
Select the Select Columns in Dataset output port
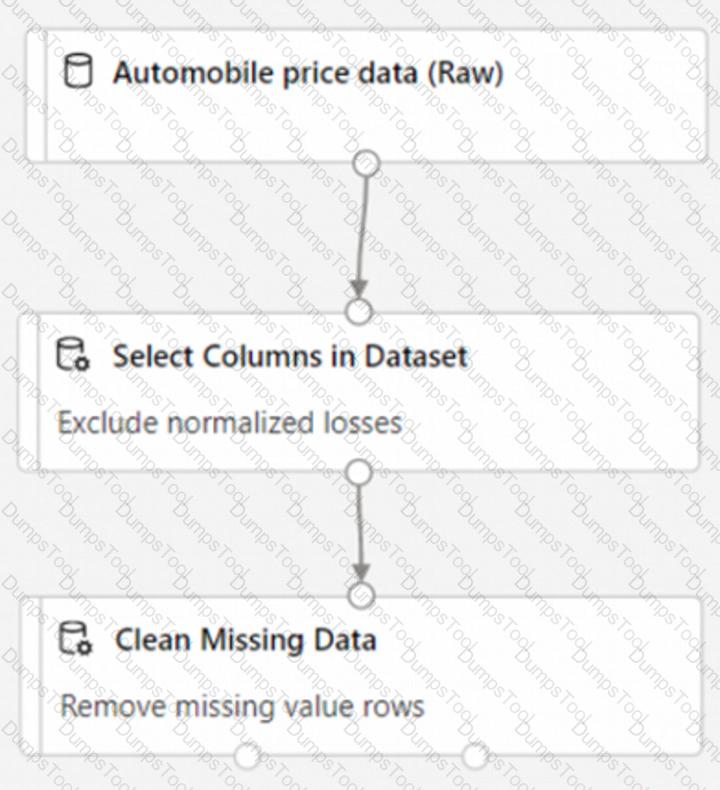click(358, 472)
